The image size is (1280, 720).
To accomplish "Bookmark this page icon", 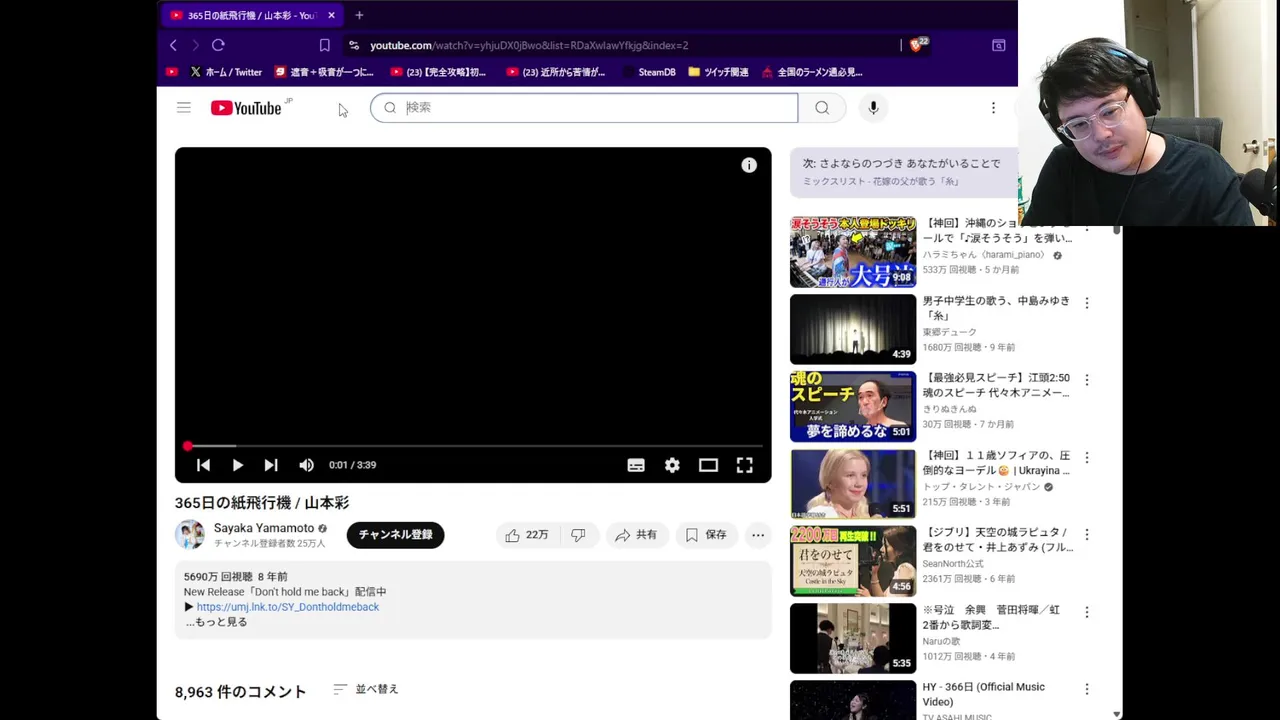I will click(x=325, y=45).
